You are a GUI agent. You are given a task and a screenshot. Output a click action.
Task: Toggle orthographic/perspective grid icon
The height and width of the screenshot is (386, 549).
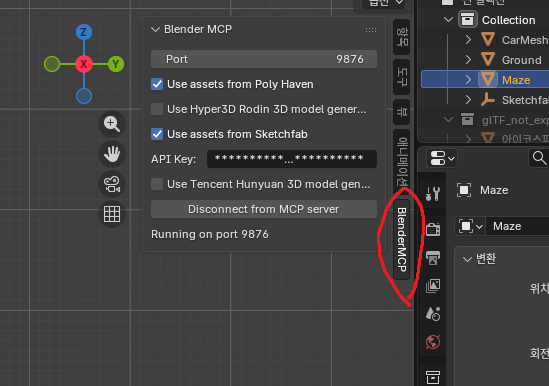(112, 214)
